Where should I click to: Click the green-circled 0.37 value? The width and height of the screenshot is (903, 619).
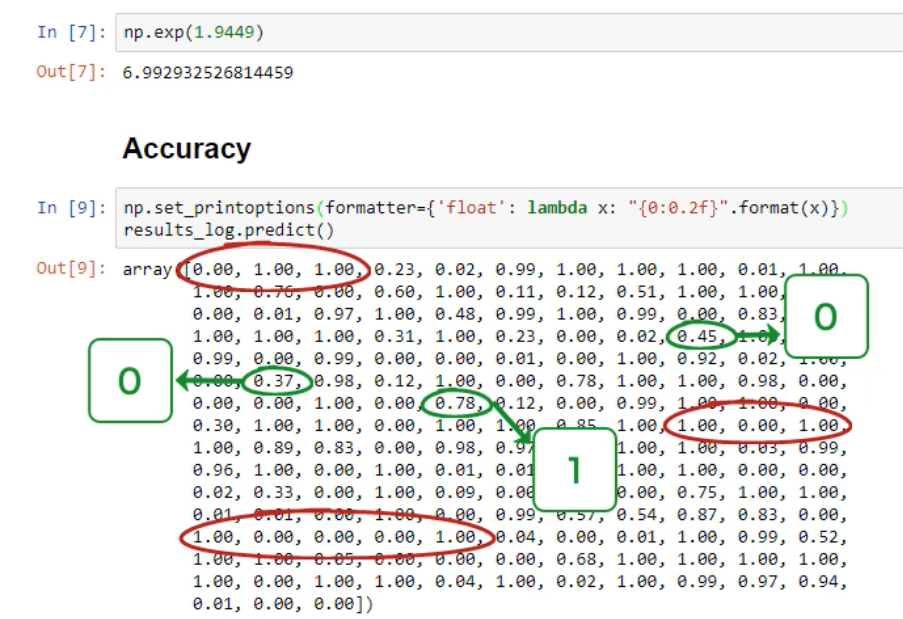[276, 380]
